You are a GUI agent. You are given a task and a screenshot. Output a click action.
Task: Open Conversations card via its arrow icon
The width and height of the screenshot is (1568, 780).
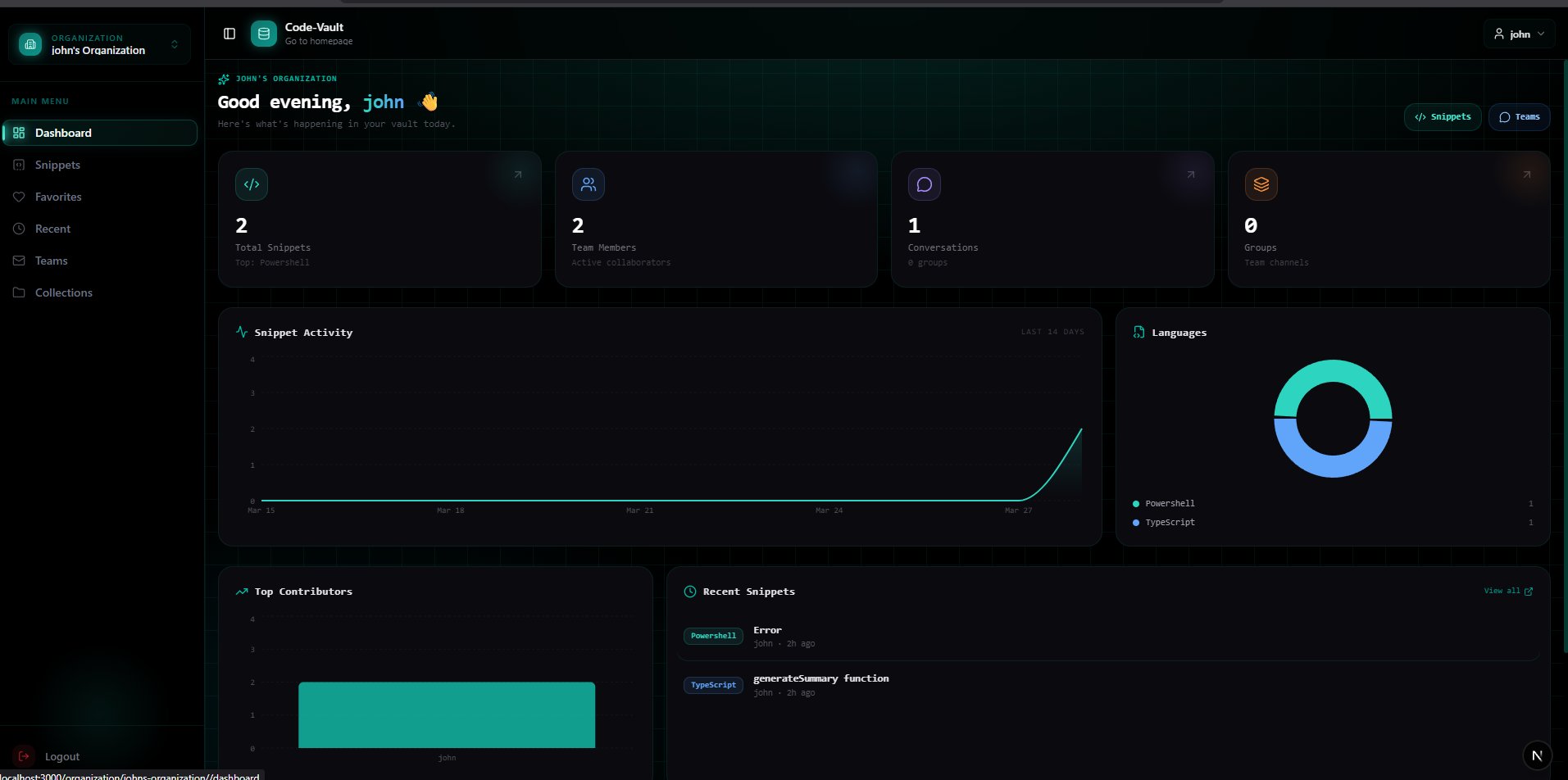[x=1191, y=175]
